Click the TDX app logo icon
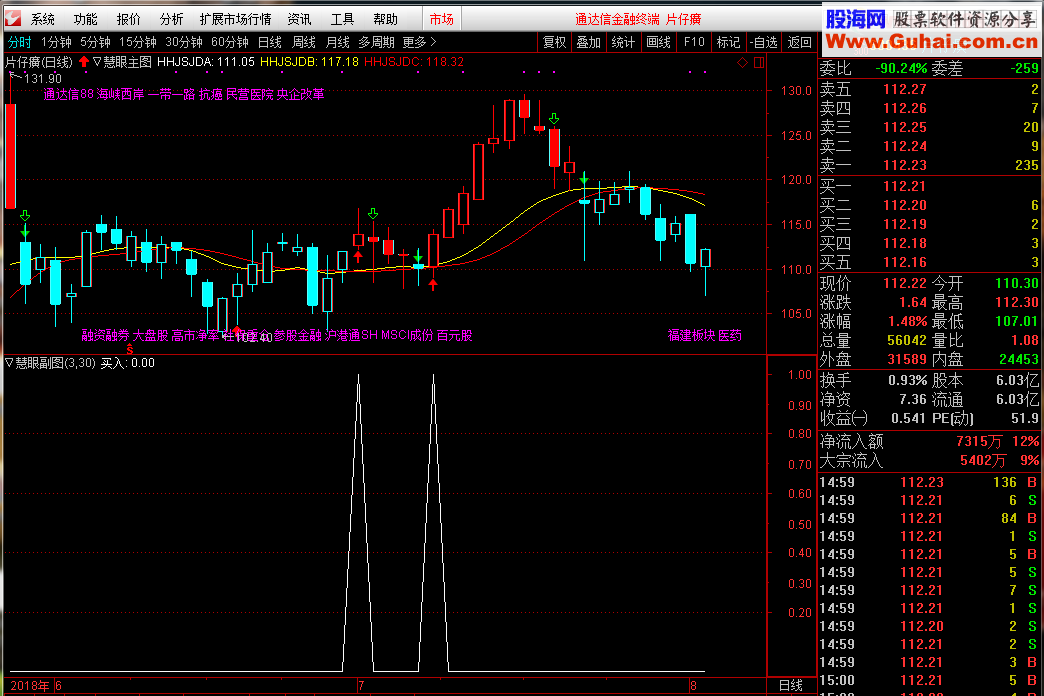This screenshot has width=1044, height=696. point(12,18)
